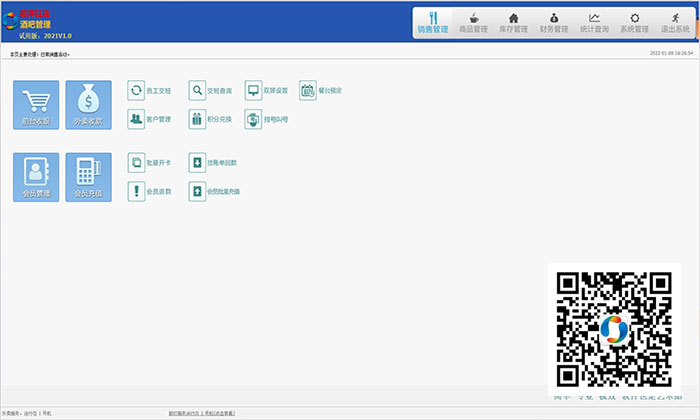Open 前台收银 front desk cashier tile
The height and width of the screenshot is (420, 700).
coord(36,104)
